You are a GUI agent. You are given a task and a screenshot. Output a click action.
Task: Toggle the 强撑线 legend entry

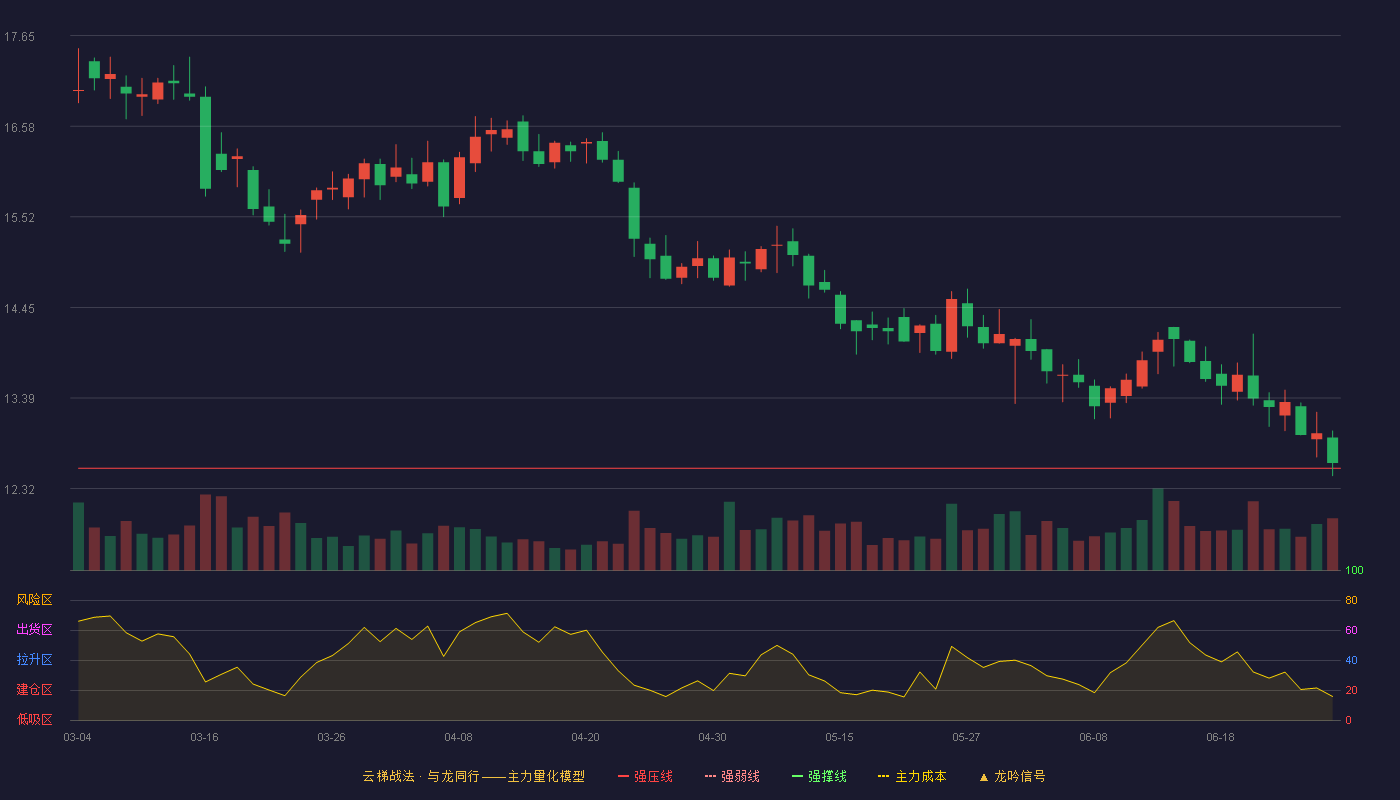coord(819,776)
